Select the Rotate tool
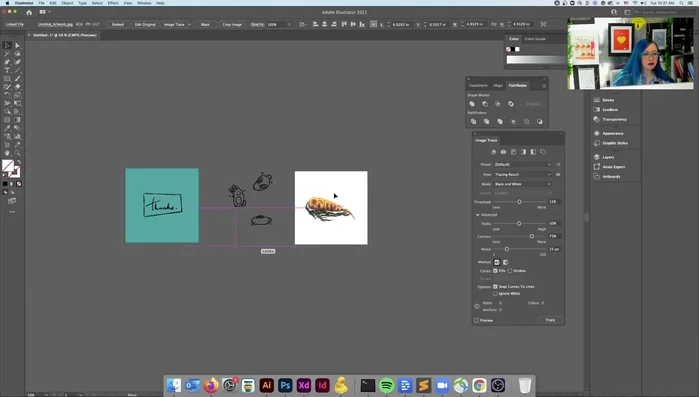Image resolution: width=699 pixels, height=397 pixels. pyautogui.click(x=7, y=95)
